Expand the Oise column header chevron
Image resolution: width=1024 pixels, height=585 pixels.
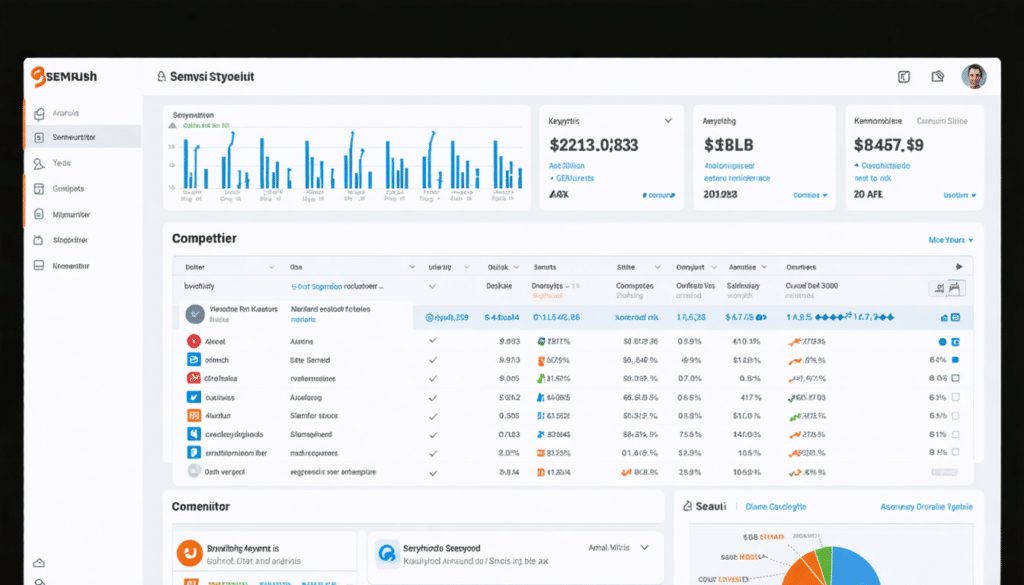click(411, 267)
